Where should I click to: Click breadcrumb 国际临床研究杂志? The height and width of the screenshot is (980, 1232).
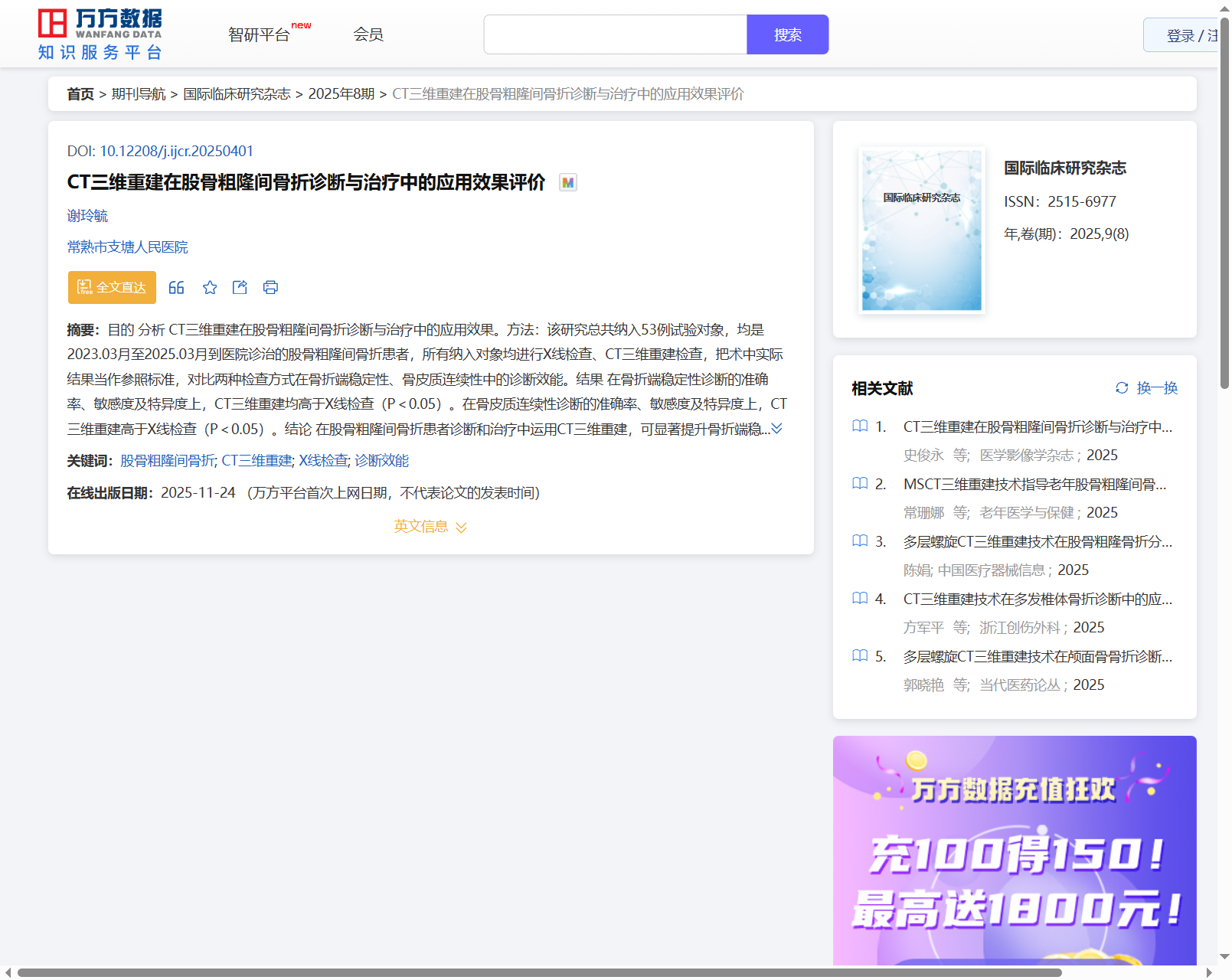coord(237,94)
